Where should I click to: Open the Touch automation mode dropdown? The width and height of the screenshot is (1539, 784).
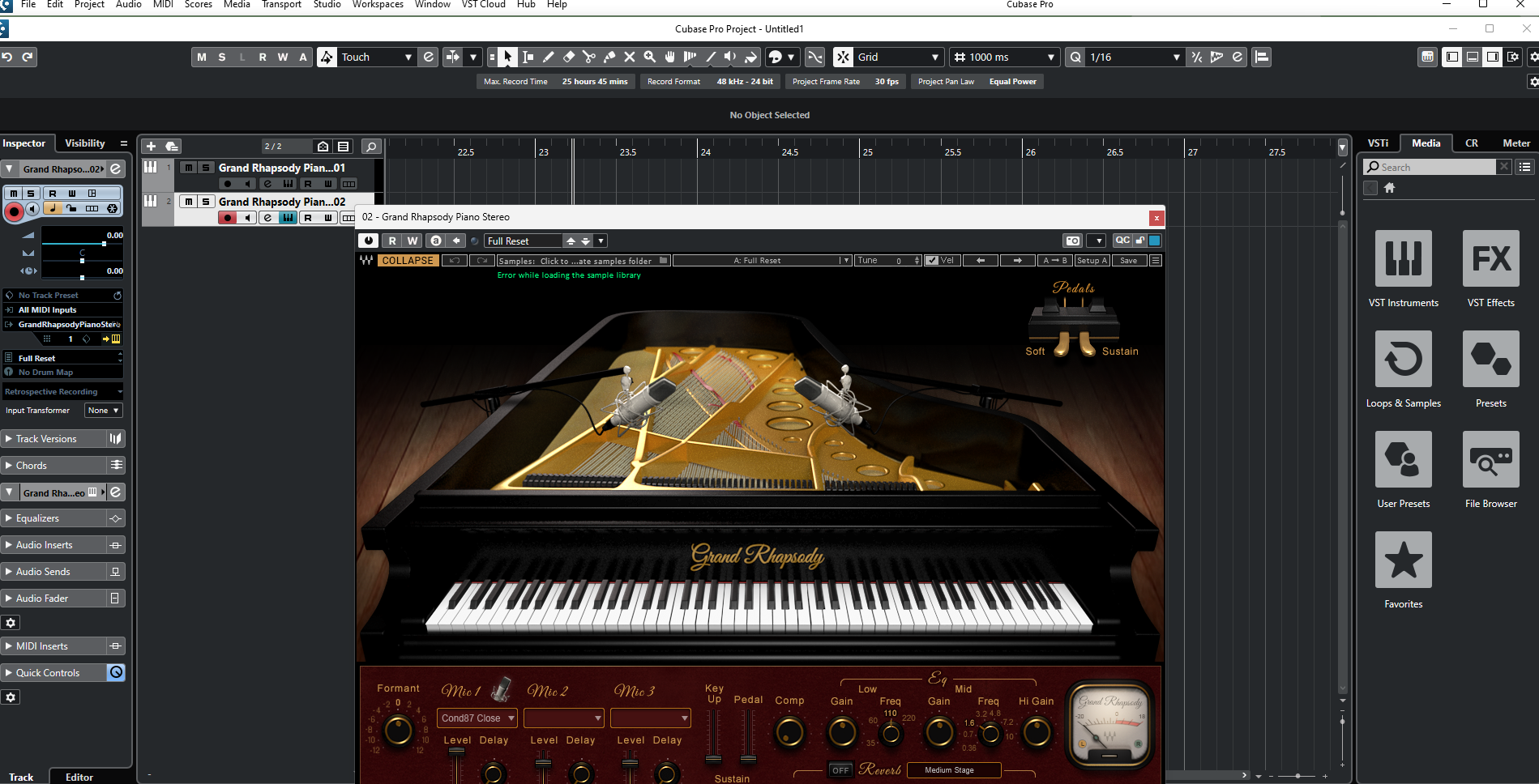coord(377,57)
